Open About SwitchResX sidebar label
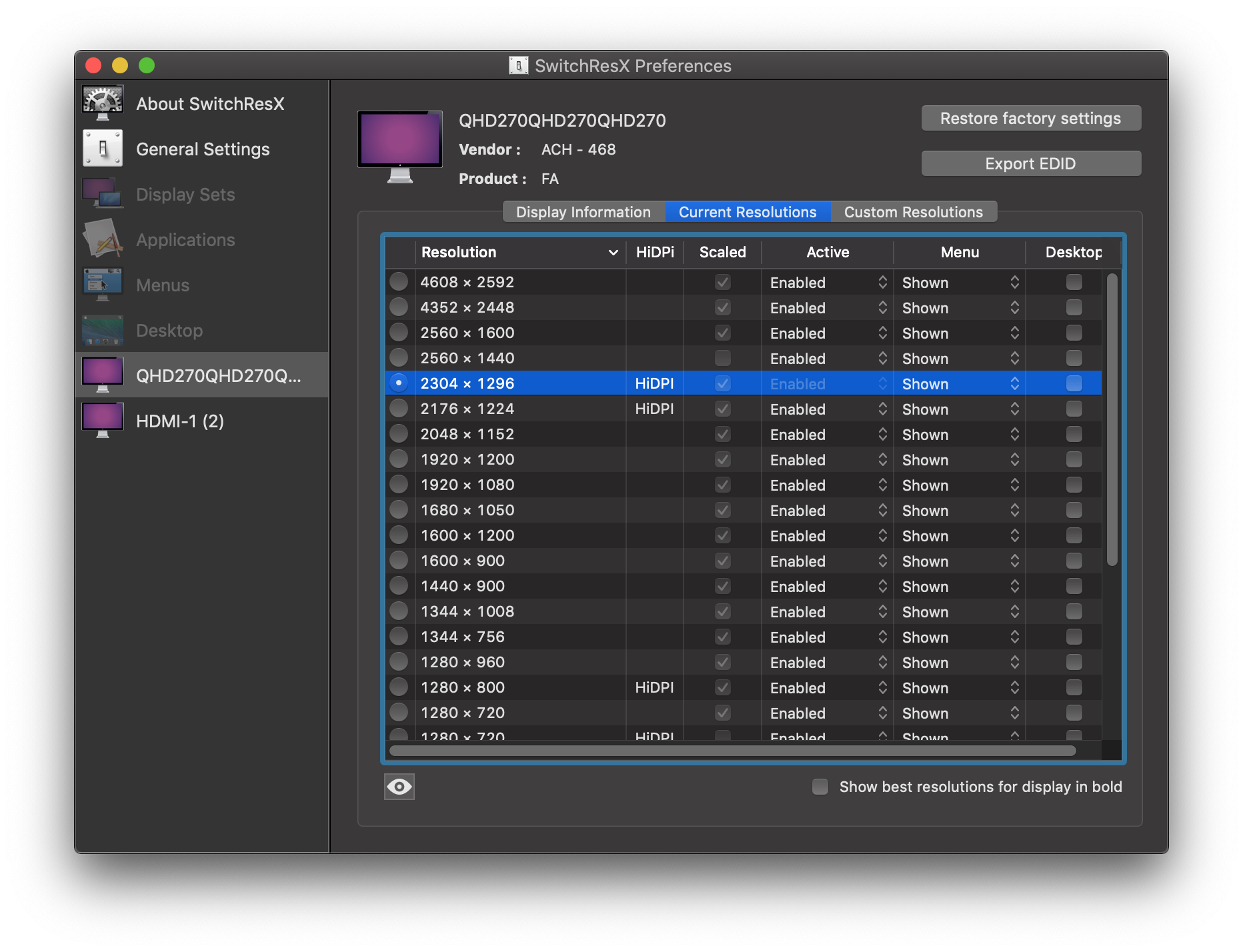 coord(210,103)
